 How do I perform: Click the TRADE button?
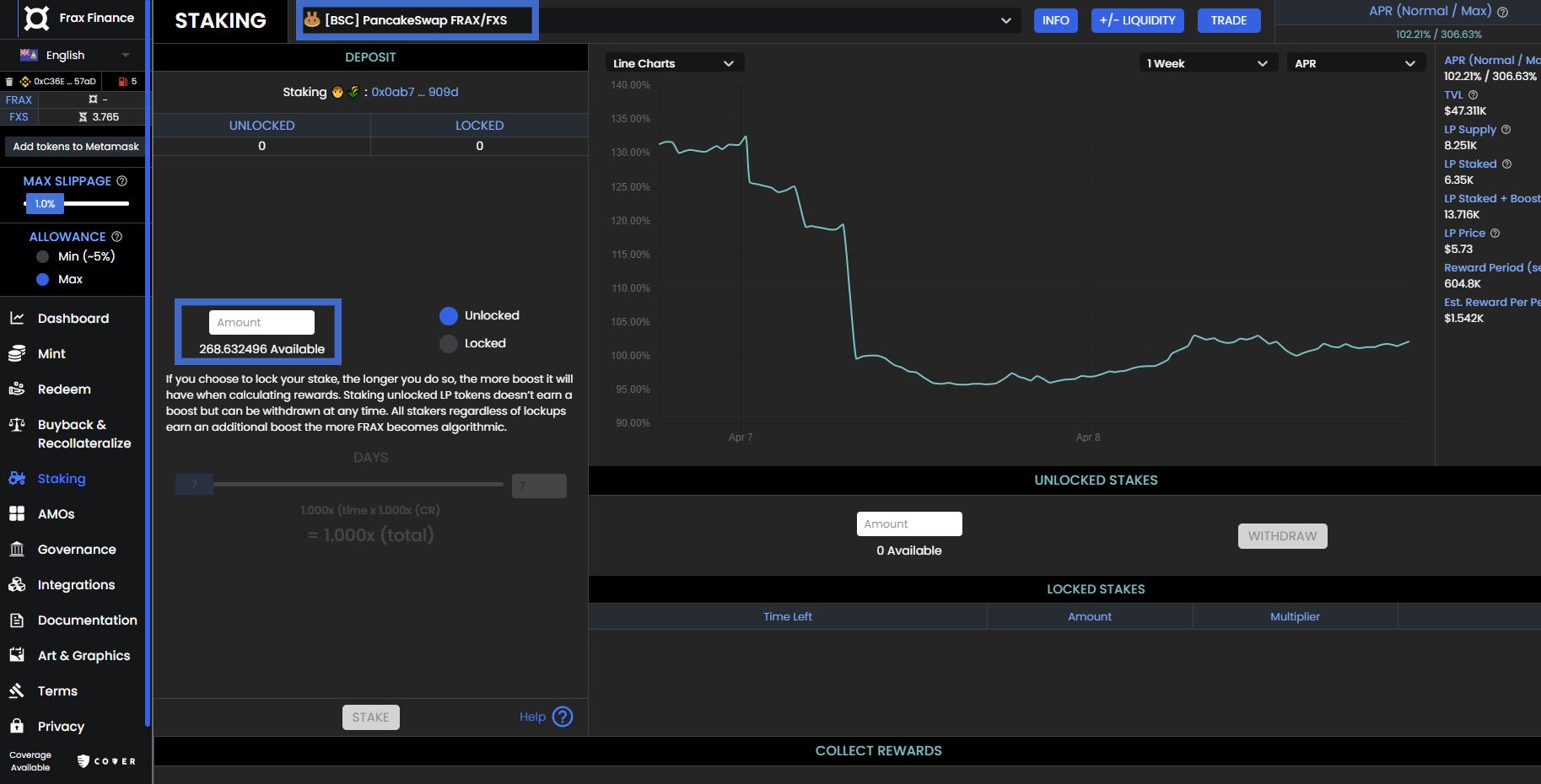coord(1229,20)
